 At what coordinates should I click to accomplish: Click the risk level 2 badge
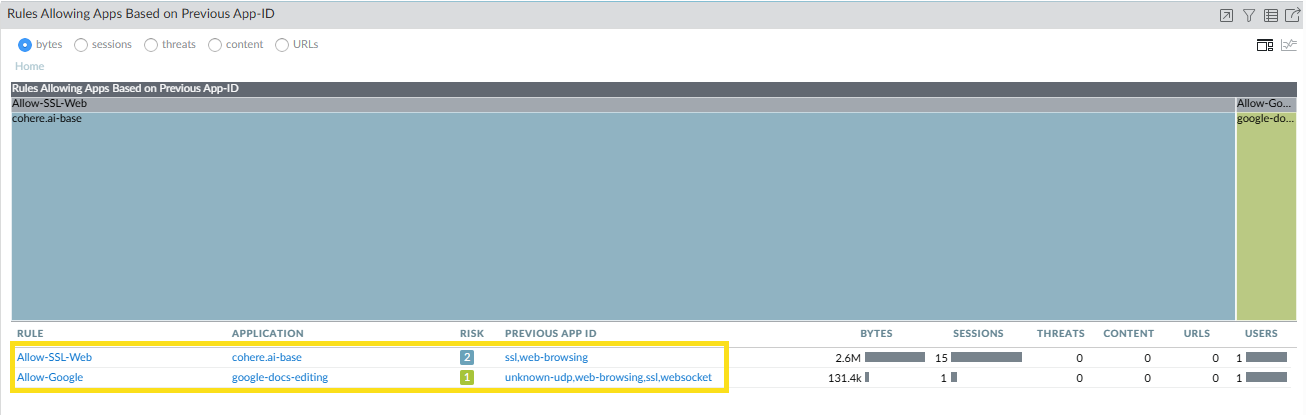[x=466, y=357]
